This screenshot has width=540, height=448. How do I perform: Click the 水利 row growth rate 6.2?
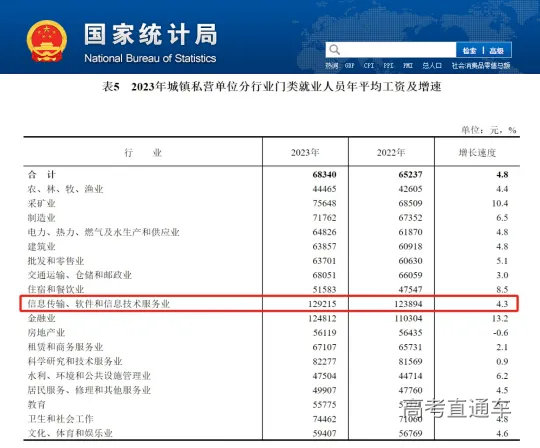pos(502,376)
